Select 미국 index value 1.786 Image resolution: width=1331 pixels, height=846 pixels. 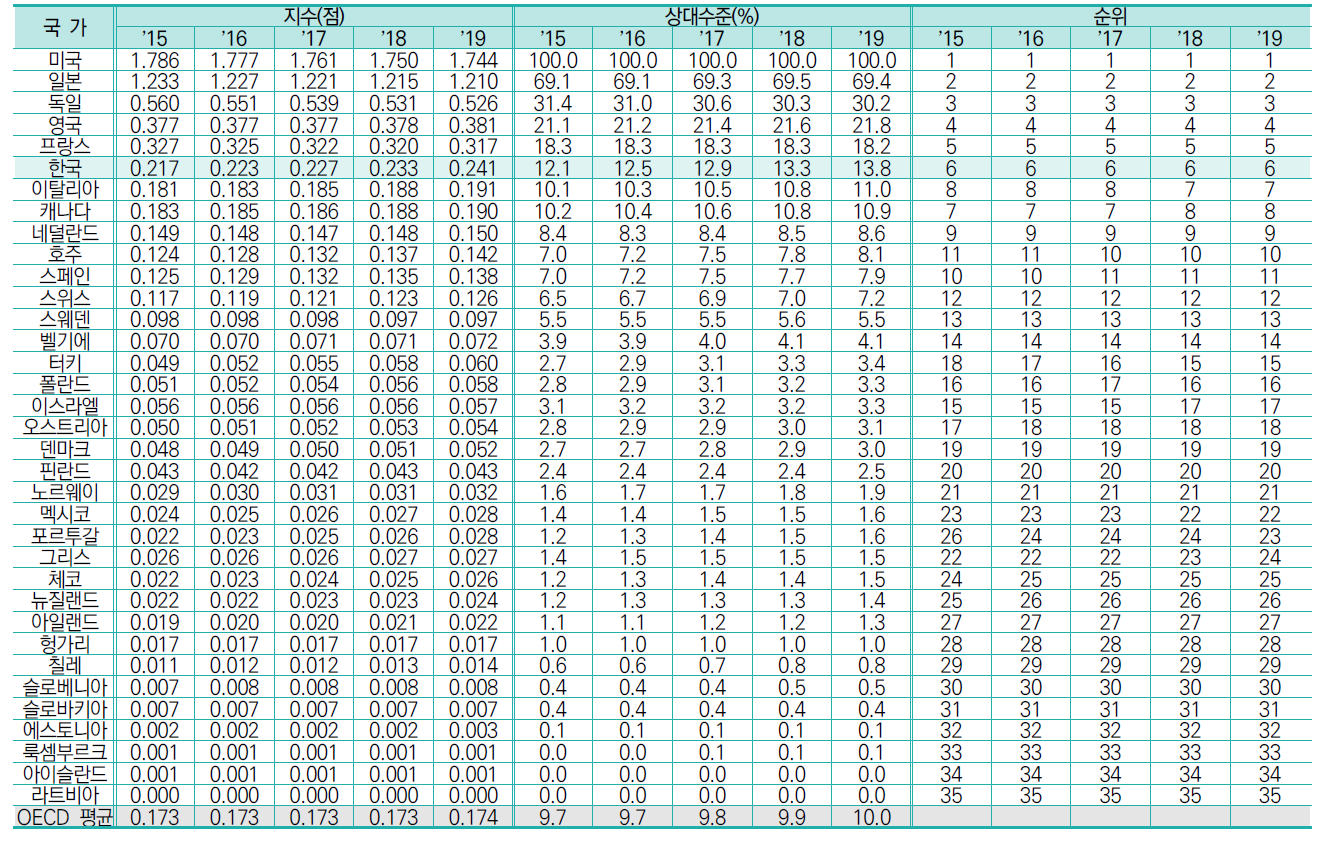click(155, 60)
